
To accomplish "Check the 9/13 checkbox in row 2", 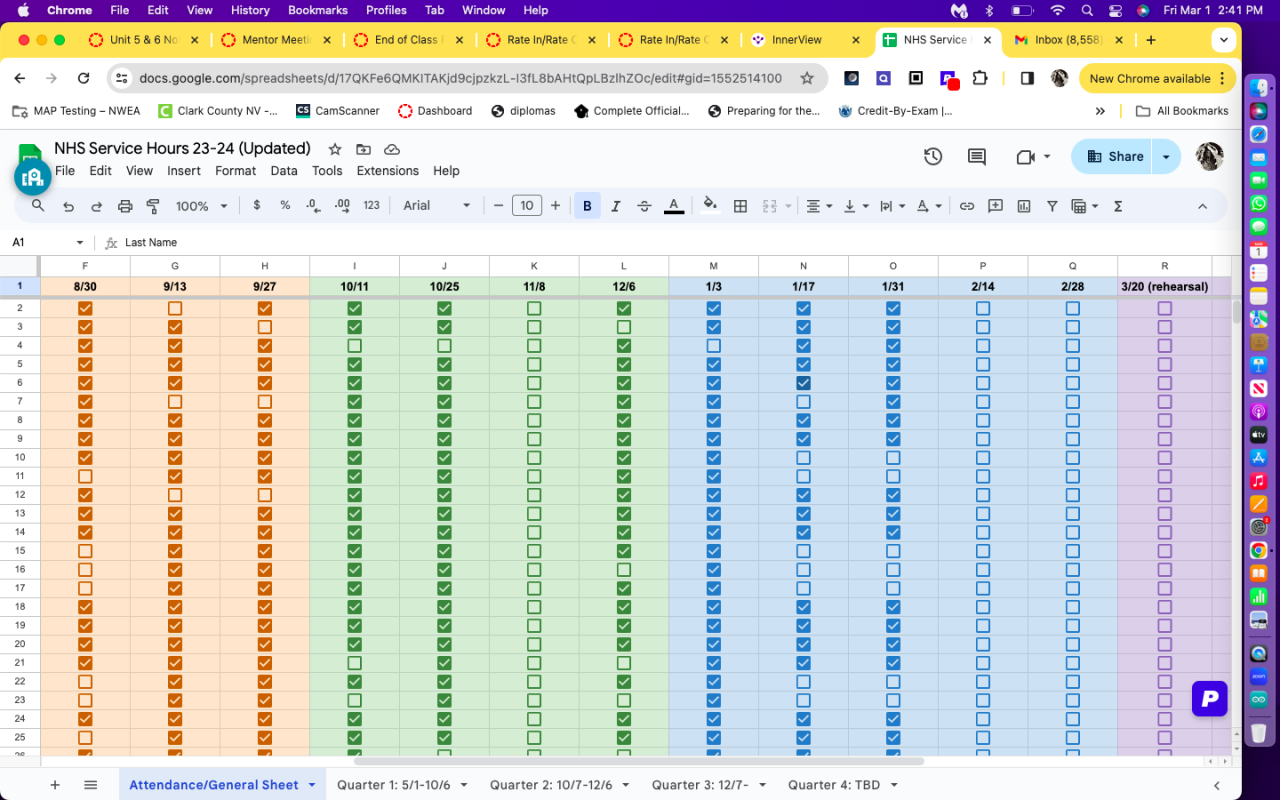I will point(175,309).
